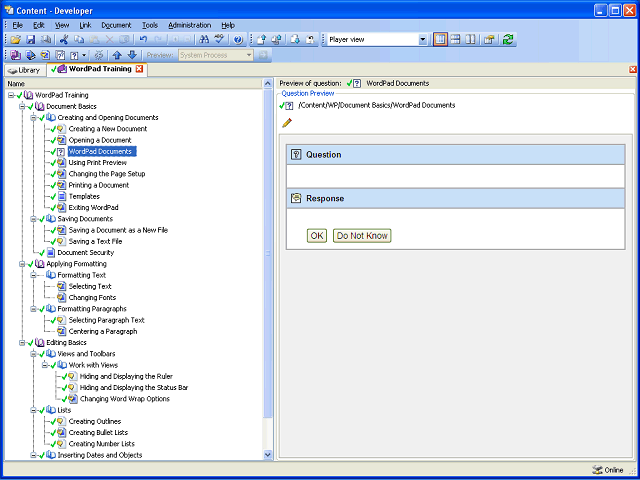Viewport: 640px width, 480px height.
Task: Click the Link Module purple book icon
Action: tap(16, 55)
